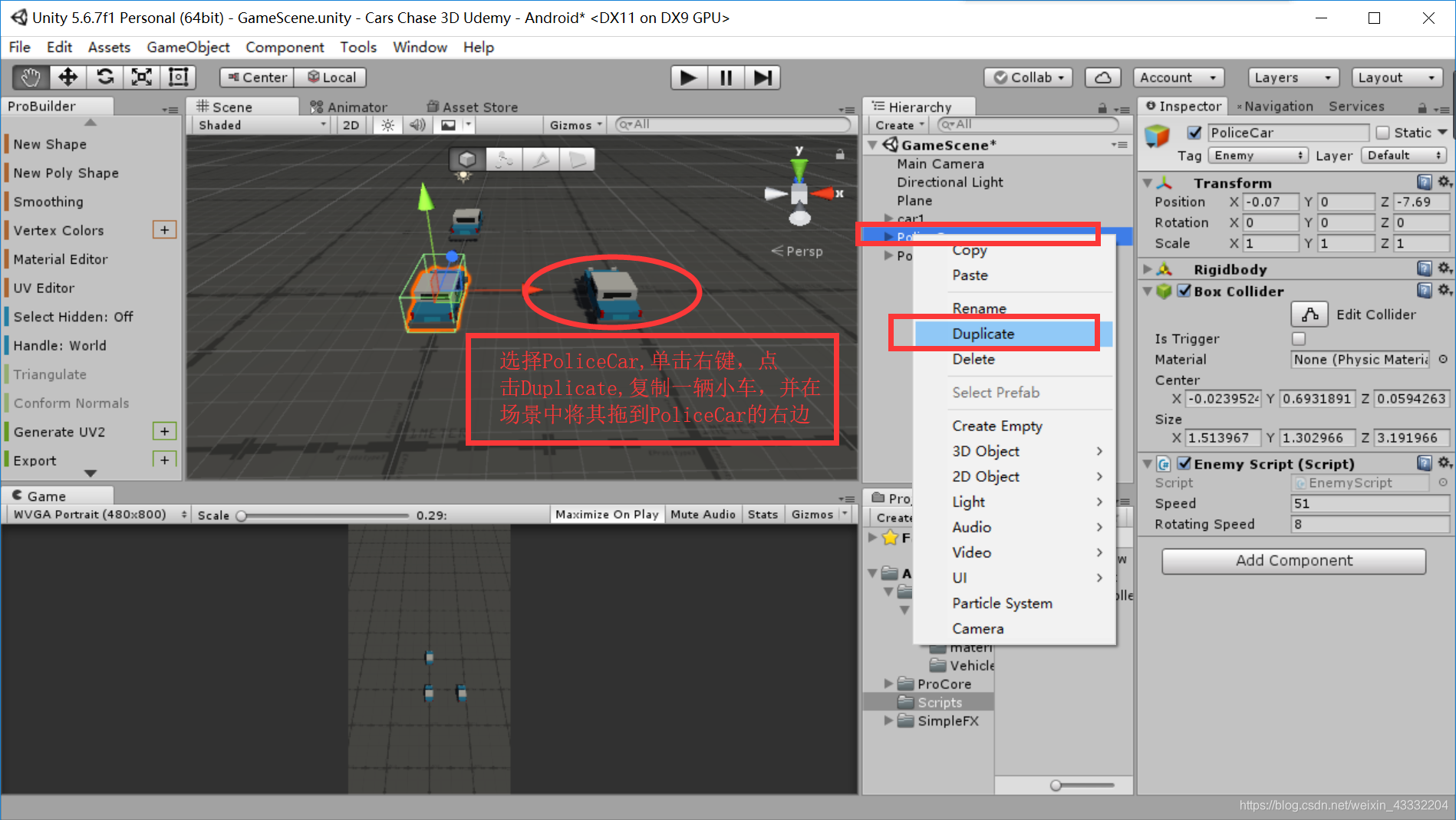Select ProBuilder object selection mode
This screenshot has width=1456, height=820.
pos(467,159)
